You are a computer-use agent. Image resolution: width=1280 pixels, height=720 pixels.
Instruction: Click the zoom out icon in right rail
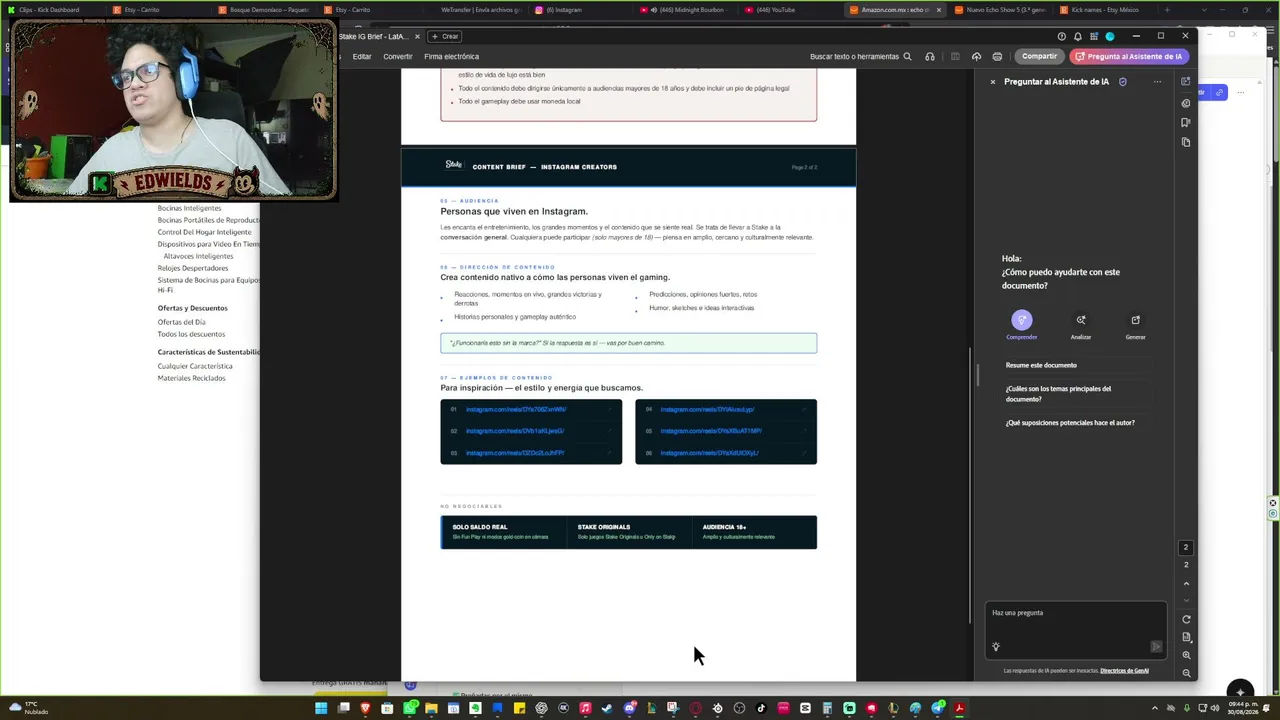click(1186, 673)
